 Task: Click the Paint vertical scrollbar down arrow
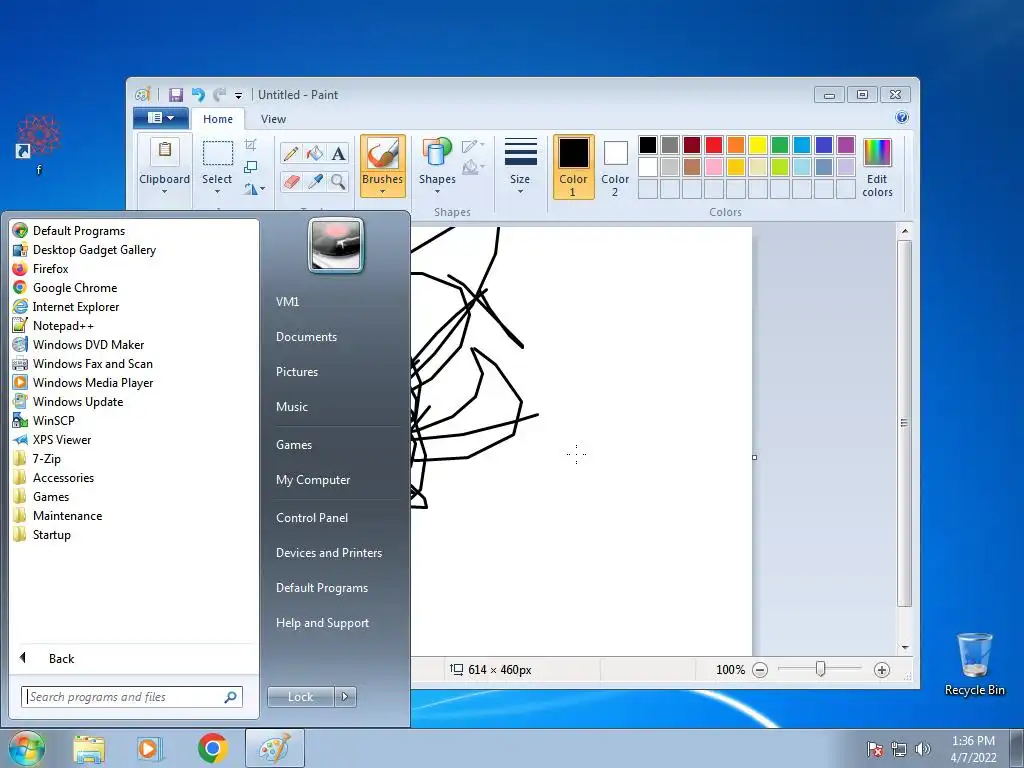[904, 647]
